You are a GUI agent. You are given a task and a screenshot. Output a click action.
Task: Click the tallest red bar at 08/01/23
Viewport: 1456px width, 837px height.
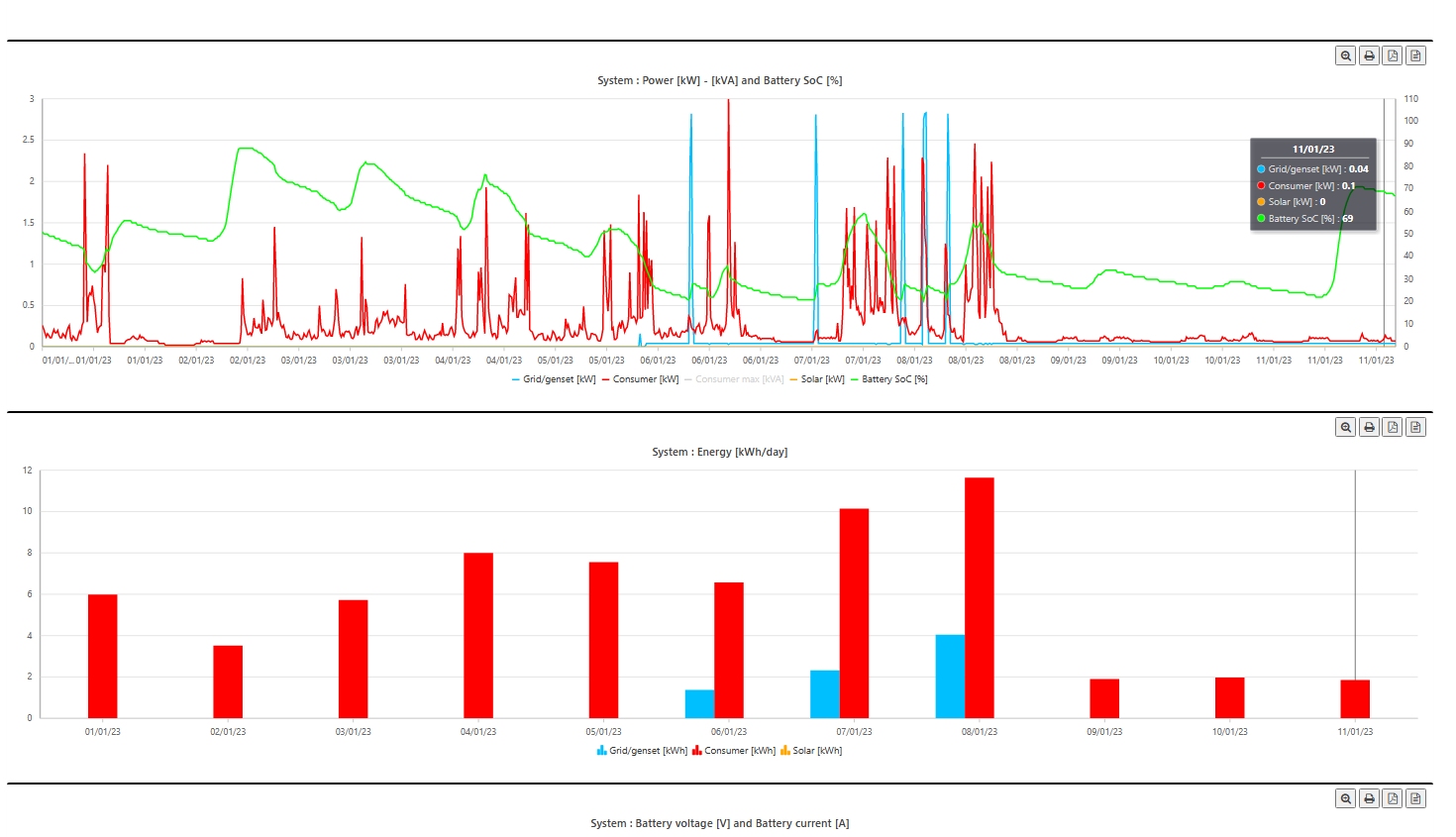pos(980,597)
